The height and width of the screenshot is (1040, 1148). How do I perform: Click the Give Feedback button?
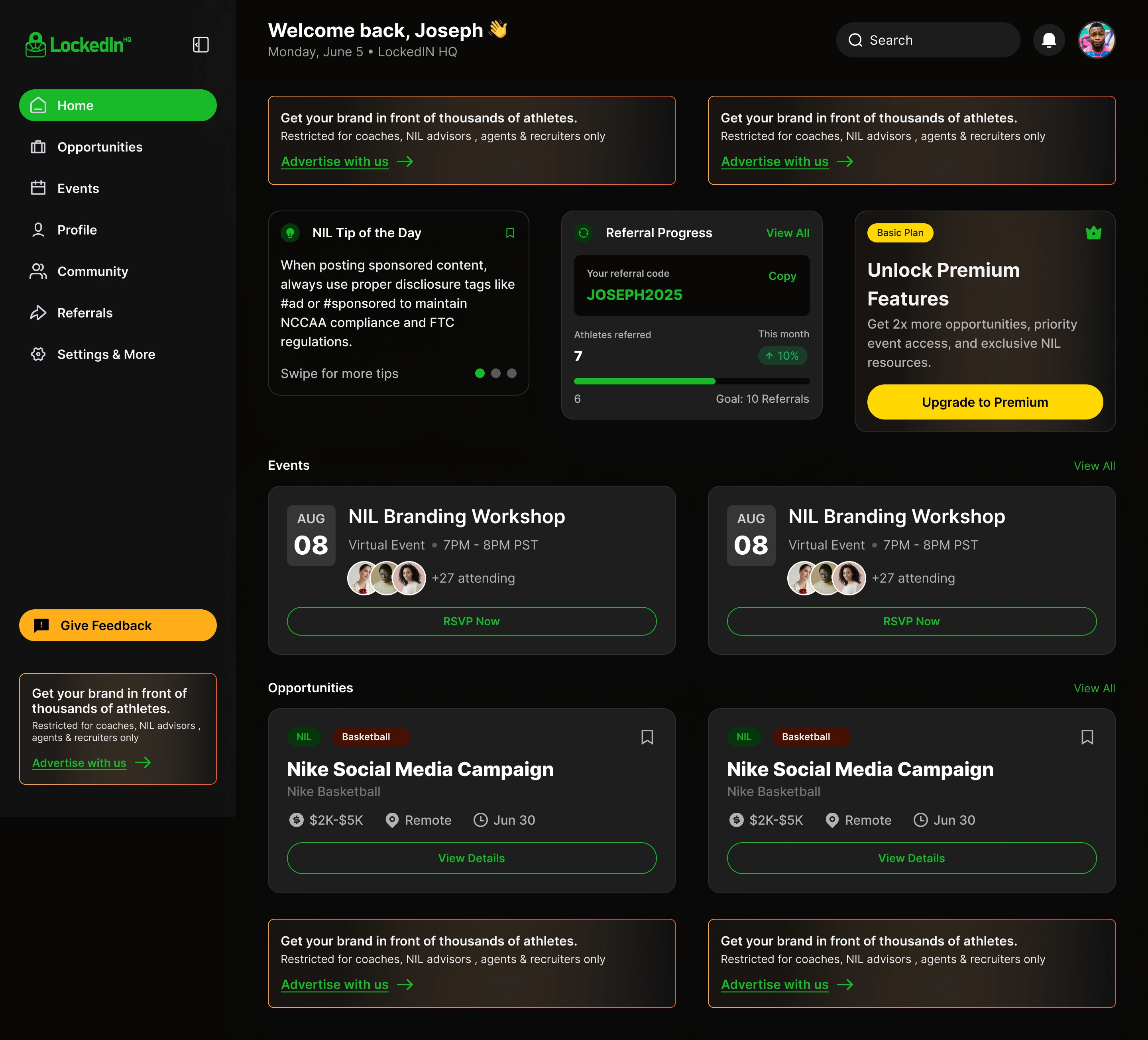pos(118,625)
